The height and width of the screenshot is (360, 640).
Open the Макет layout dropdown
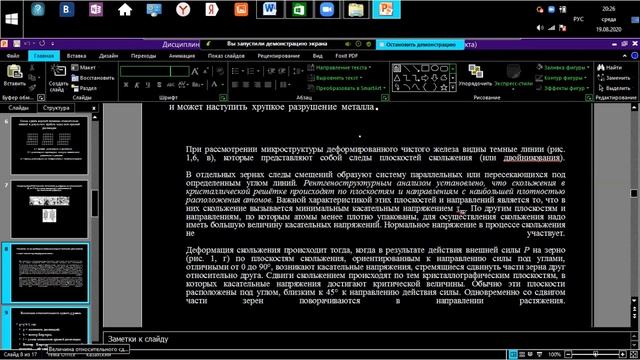pos(84,67)
